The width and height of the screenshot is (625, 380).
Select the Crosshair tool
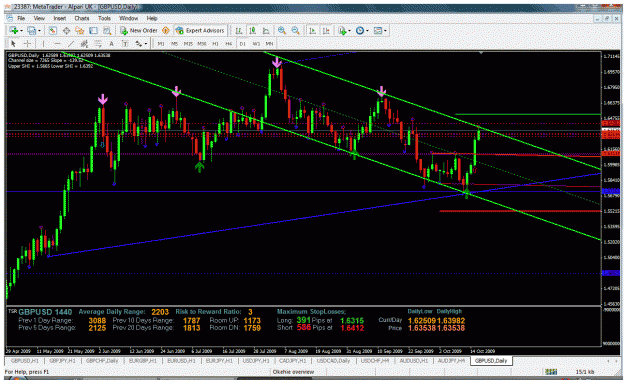27,44
